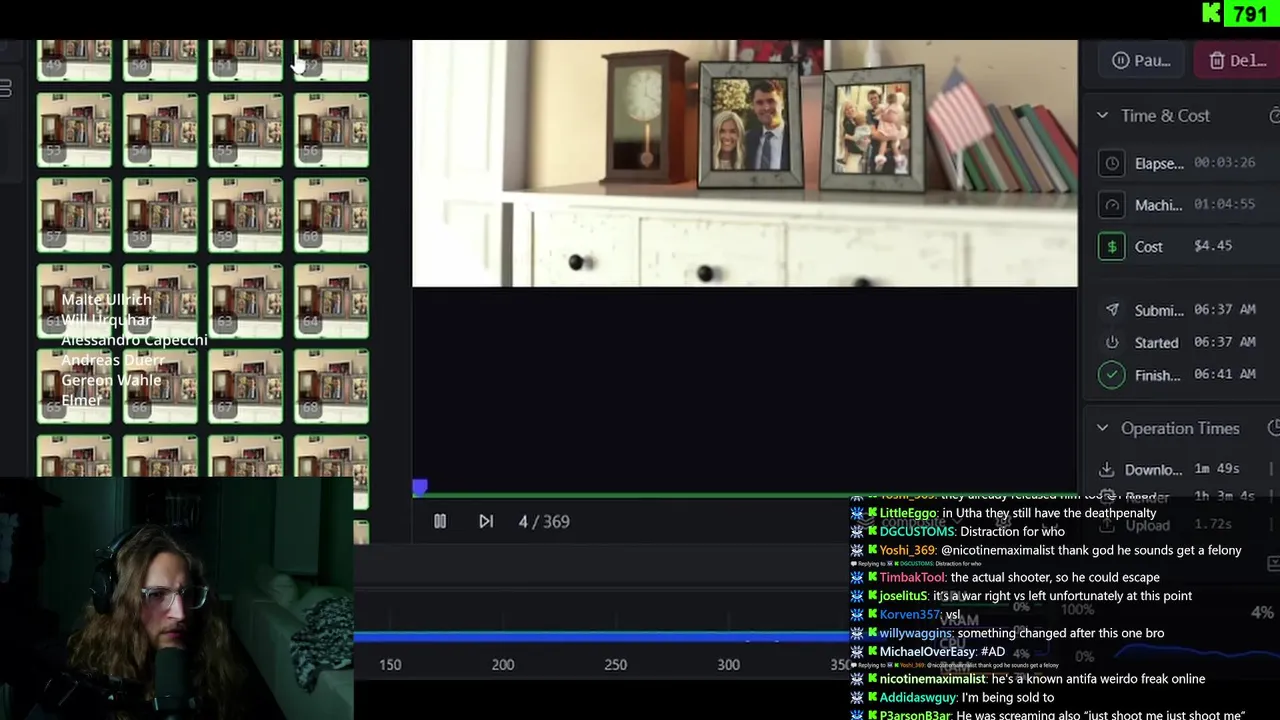
Task: Delete the render job with Delete button
Action: 1238,60
